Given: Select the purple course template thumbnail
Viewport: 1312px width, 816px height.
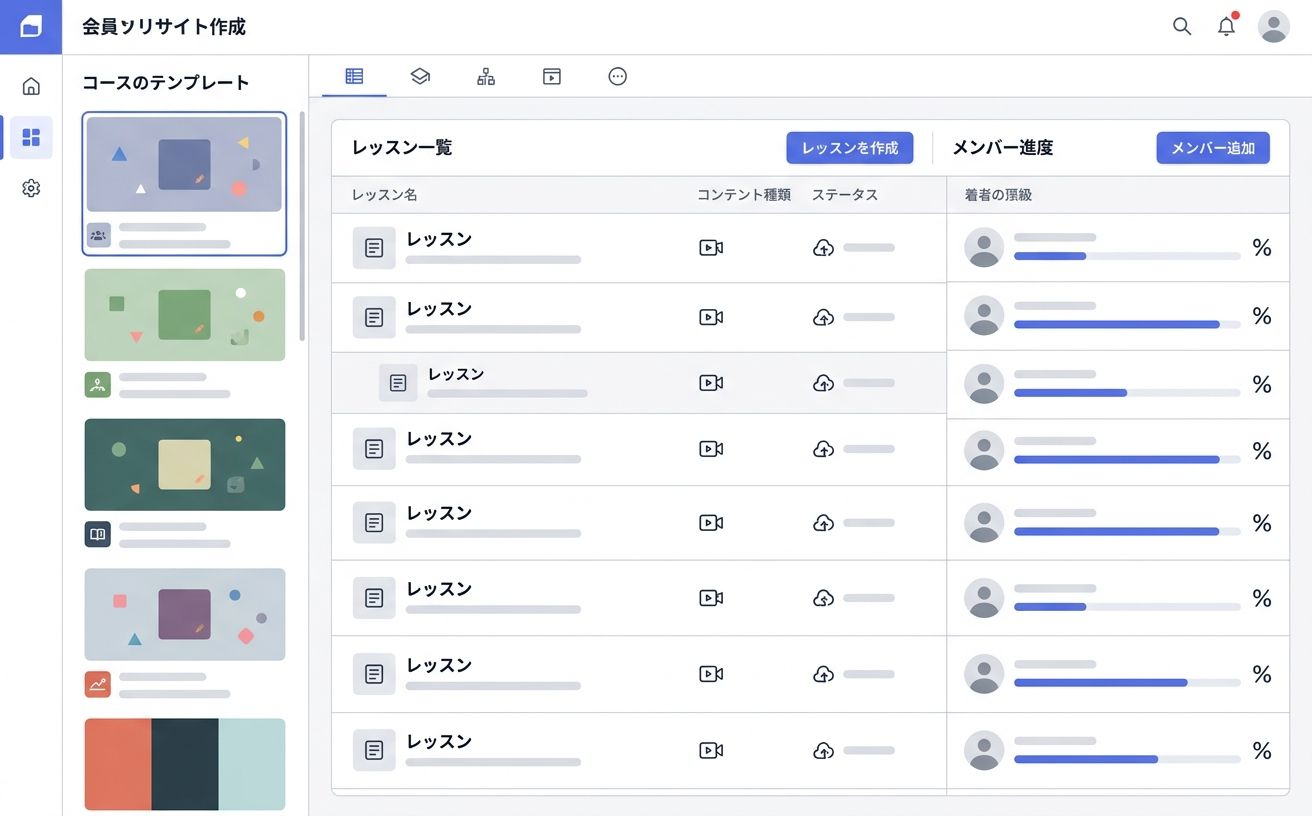Looking at the screenshot, I should tap(185, 164).
